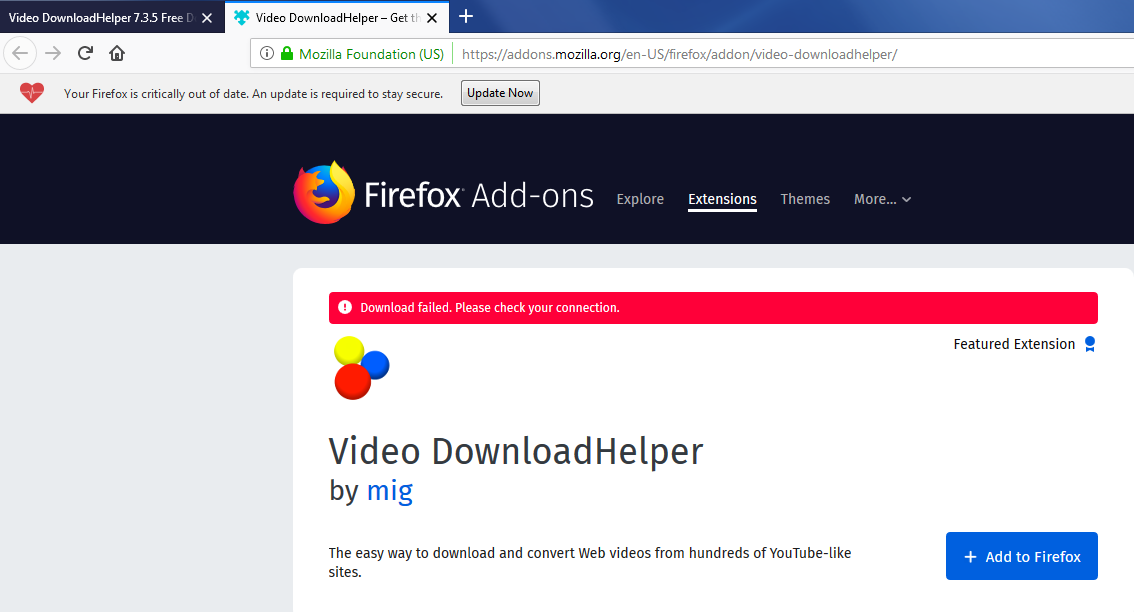Screen dimensions: 1134x612
Task: Switch to Video DownloadHelper 7.3.5 Free tab
Action: (x=112, y=17)
